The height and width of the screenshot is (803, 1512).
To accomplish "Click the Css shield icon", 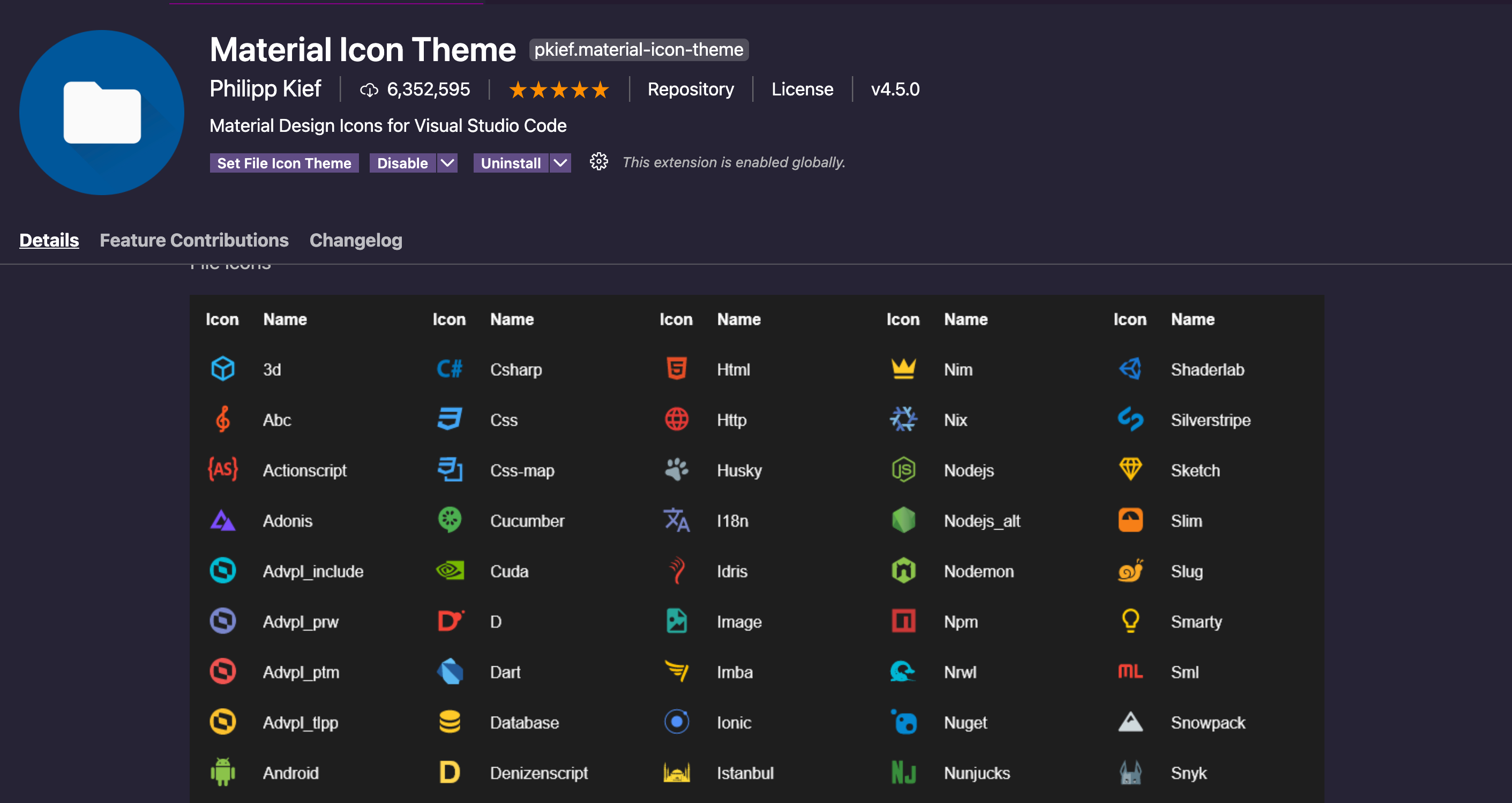I will click(450, 419).
